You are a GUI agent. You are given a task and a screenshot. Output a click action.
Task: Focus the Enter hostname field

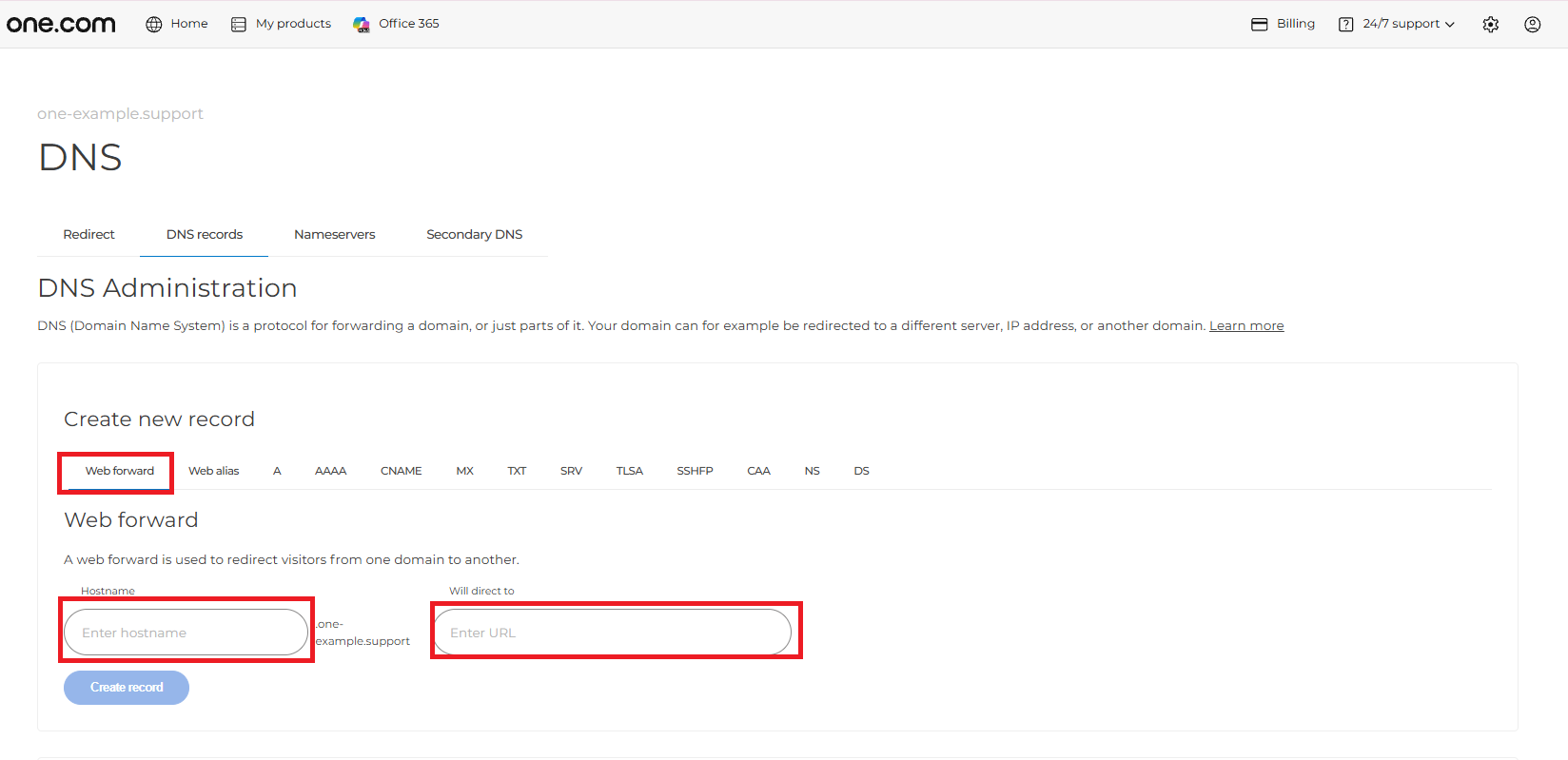tap(186, 633)
